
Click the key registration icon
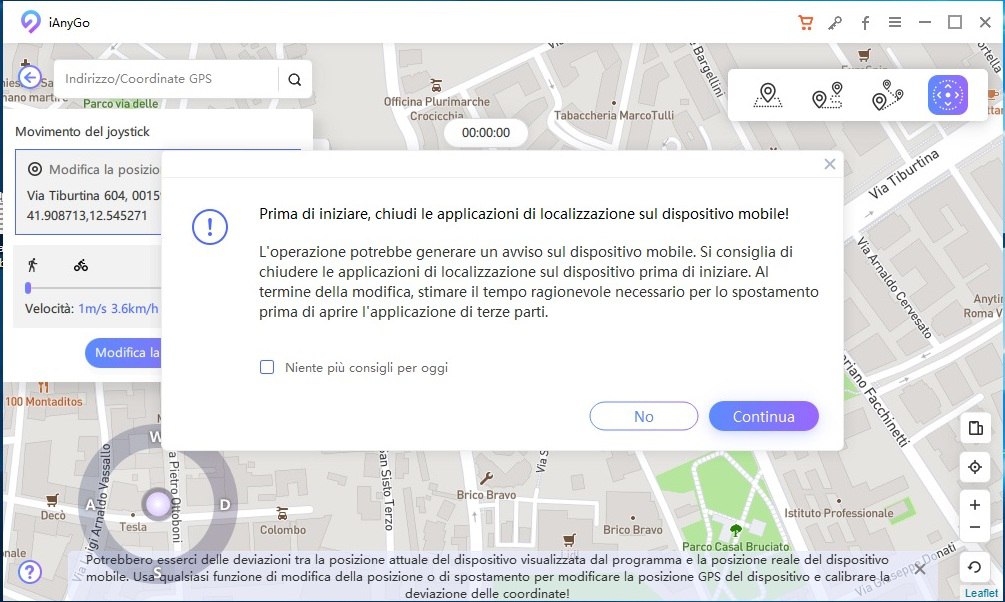click(835, 21)
